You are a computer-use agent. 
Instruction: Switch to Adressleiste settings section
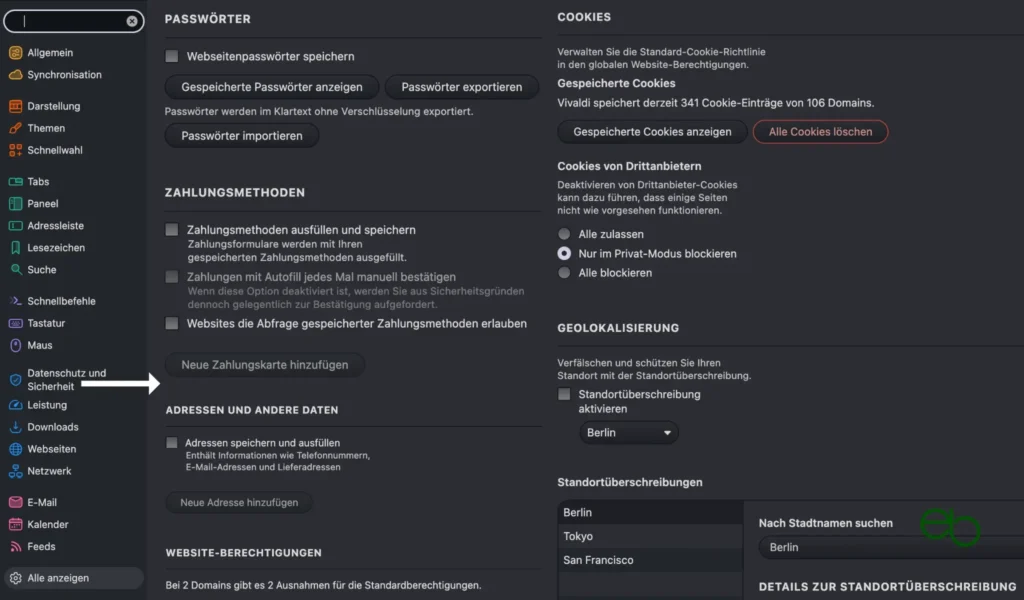pyautogui.click(x=55, y=225)
